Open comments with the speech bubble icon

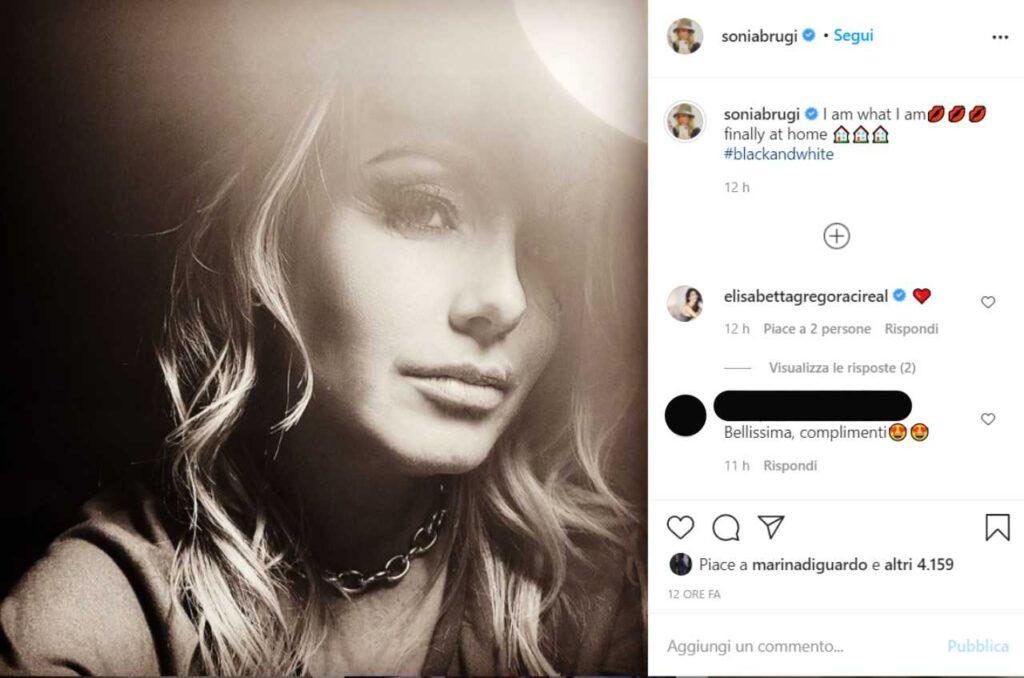(726, 527)
